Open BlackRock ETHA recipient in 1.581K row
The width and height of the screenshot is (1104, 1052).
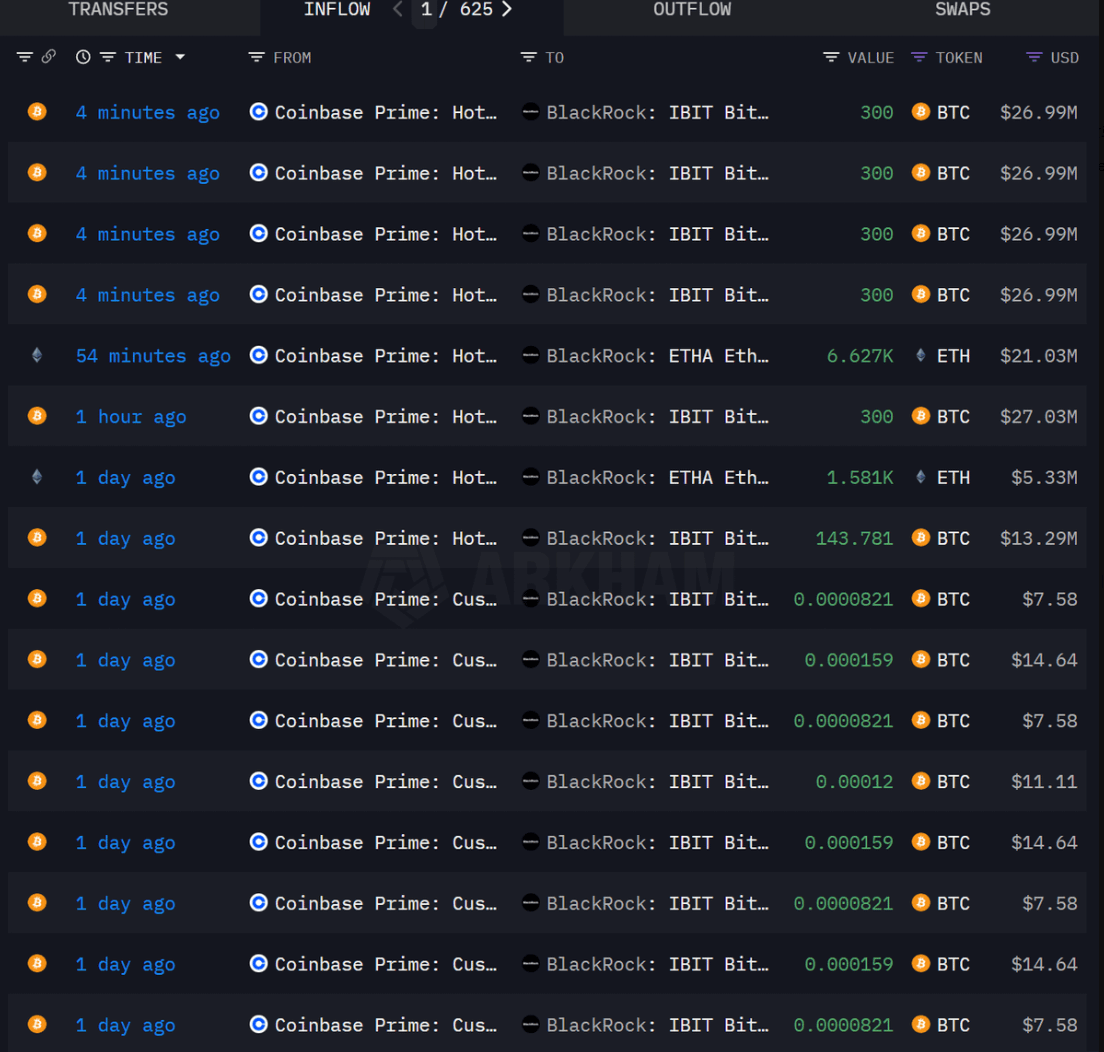pos(658,478)
